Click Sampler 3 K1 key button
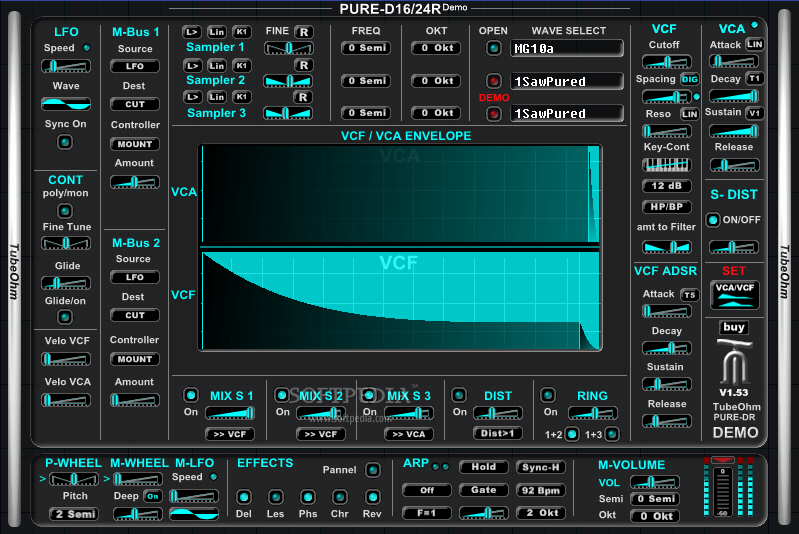 pos(242,97)
